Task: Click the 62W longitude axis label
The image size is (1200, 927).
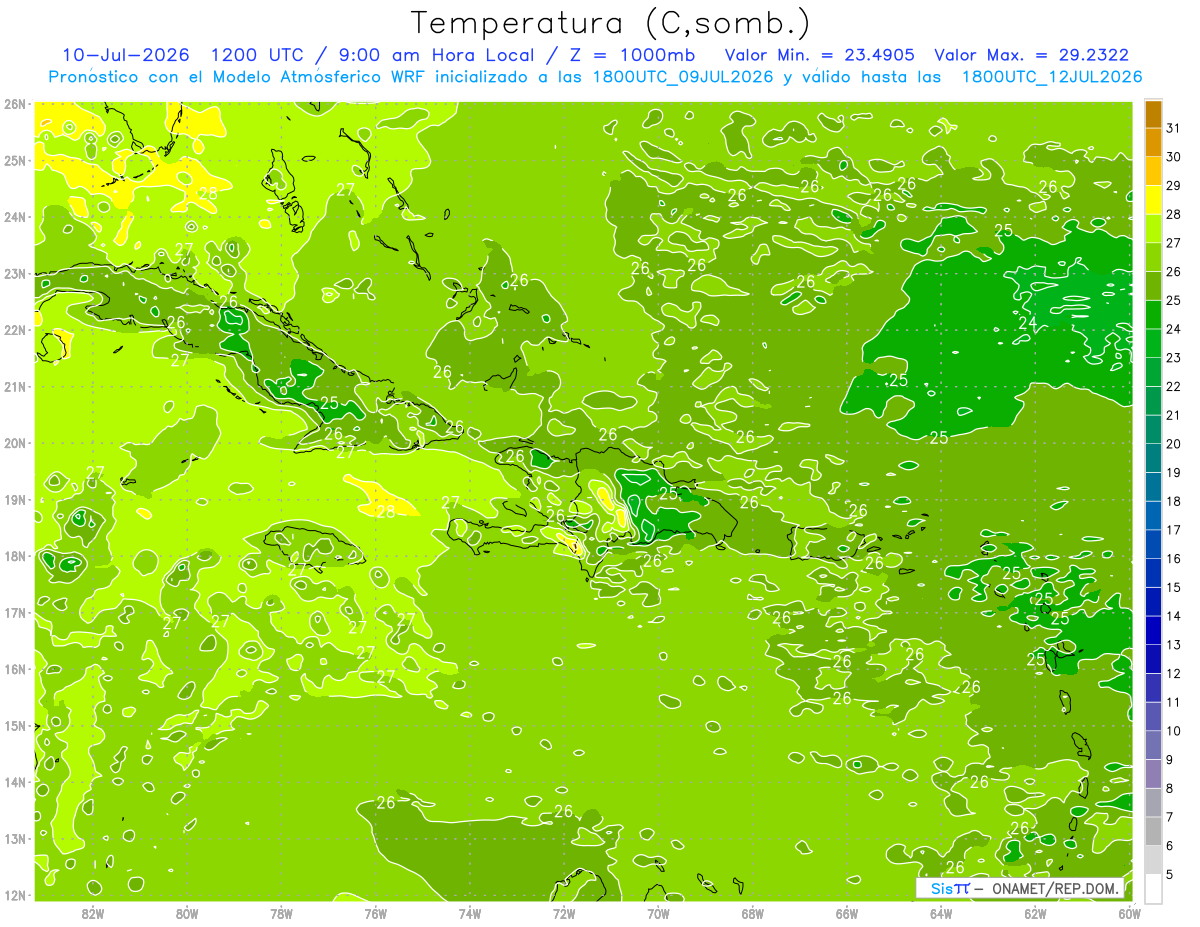Action: 1035,912
